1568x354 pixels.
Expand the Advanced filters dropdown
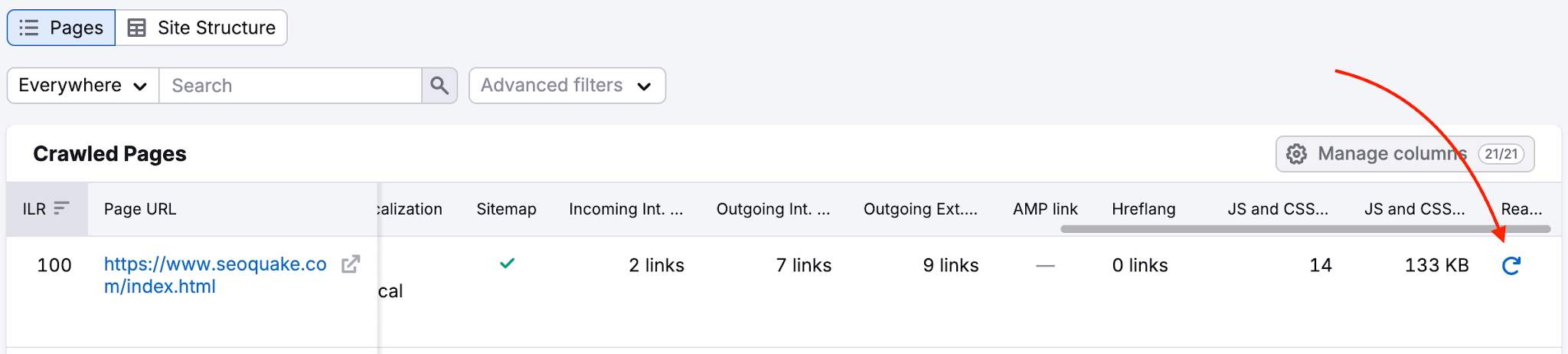point(567,85)
